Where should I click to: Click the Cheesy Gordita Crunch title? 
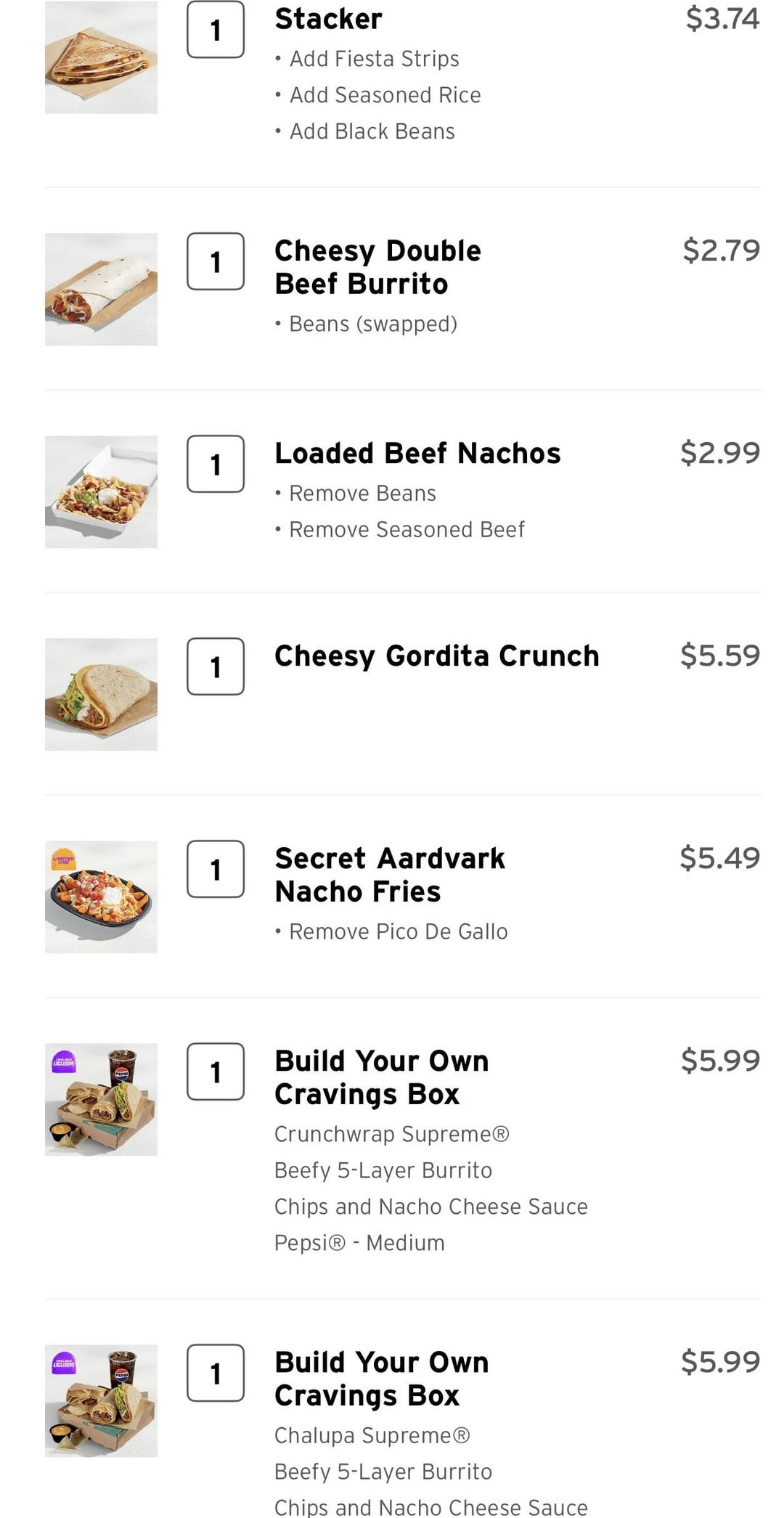(x=436, y=656)
